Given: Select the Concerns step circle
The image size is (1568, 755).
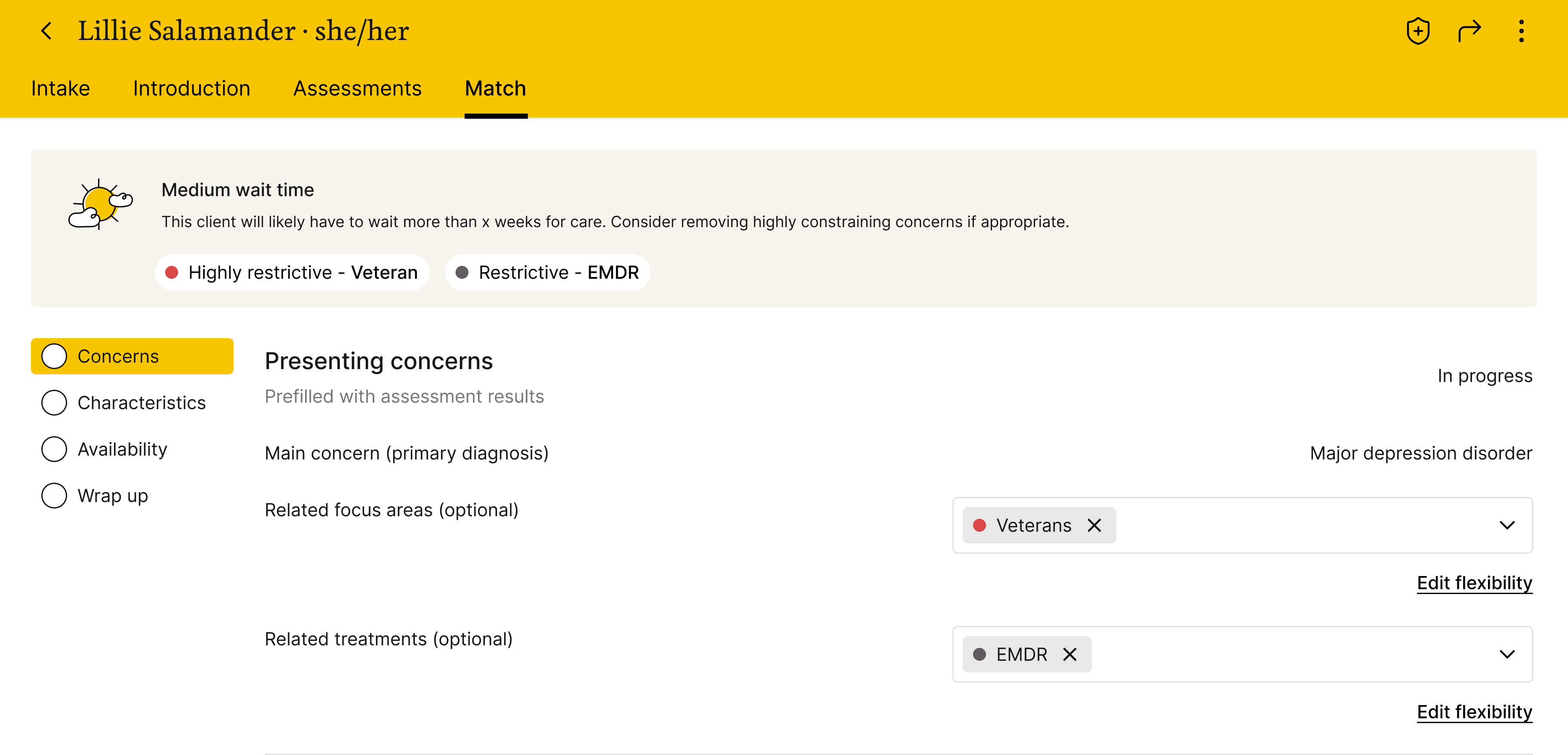Looking at the screenshot, I should (54, 356).
